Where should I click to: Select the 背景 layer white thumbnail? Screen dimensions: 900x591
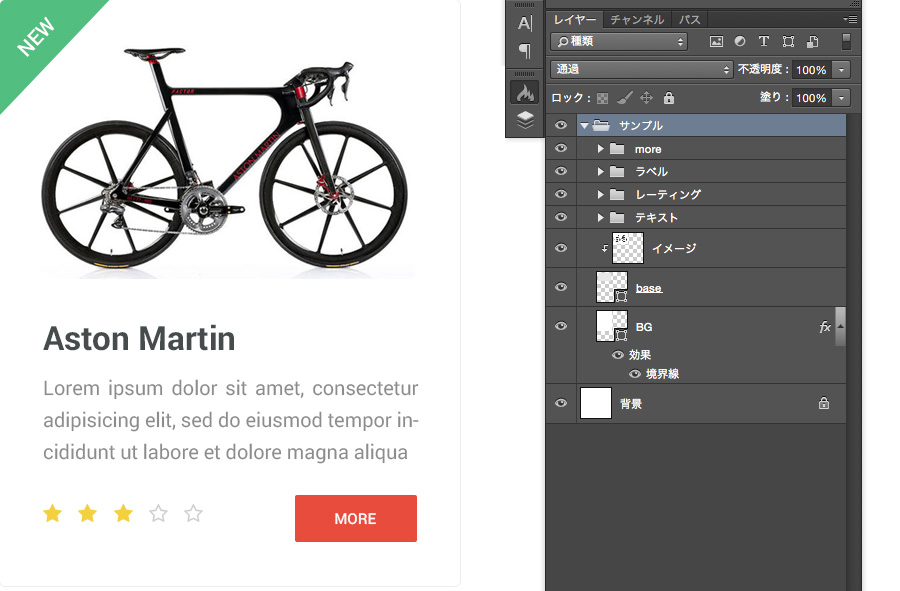(x=596, y=403)
